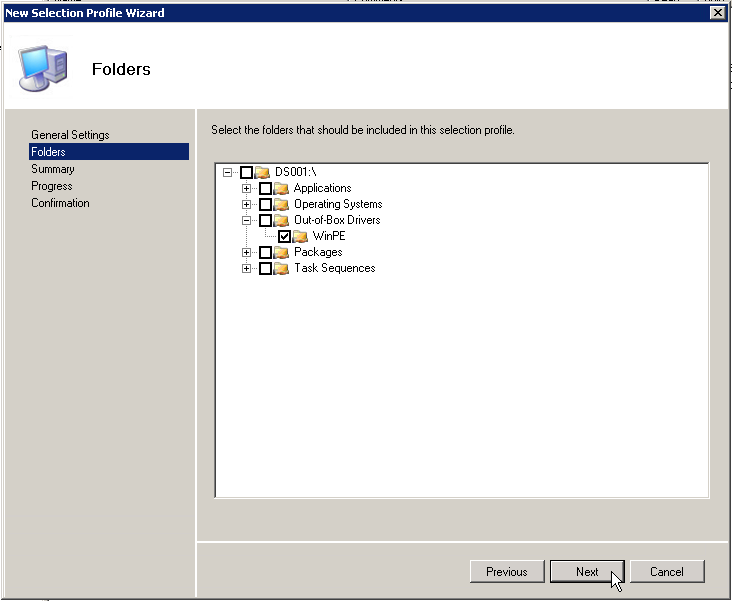
Task: Uncheck the WinPE folder checkbox
Action: tap(284, 236)
